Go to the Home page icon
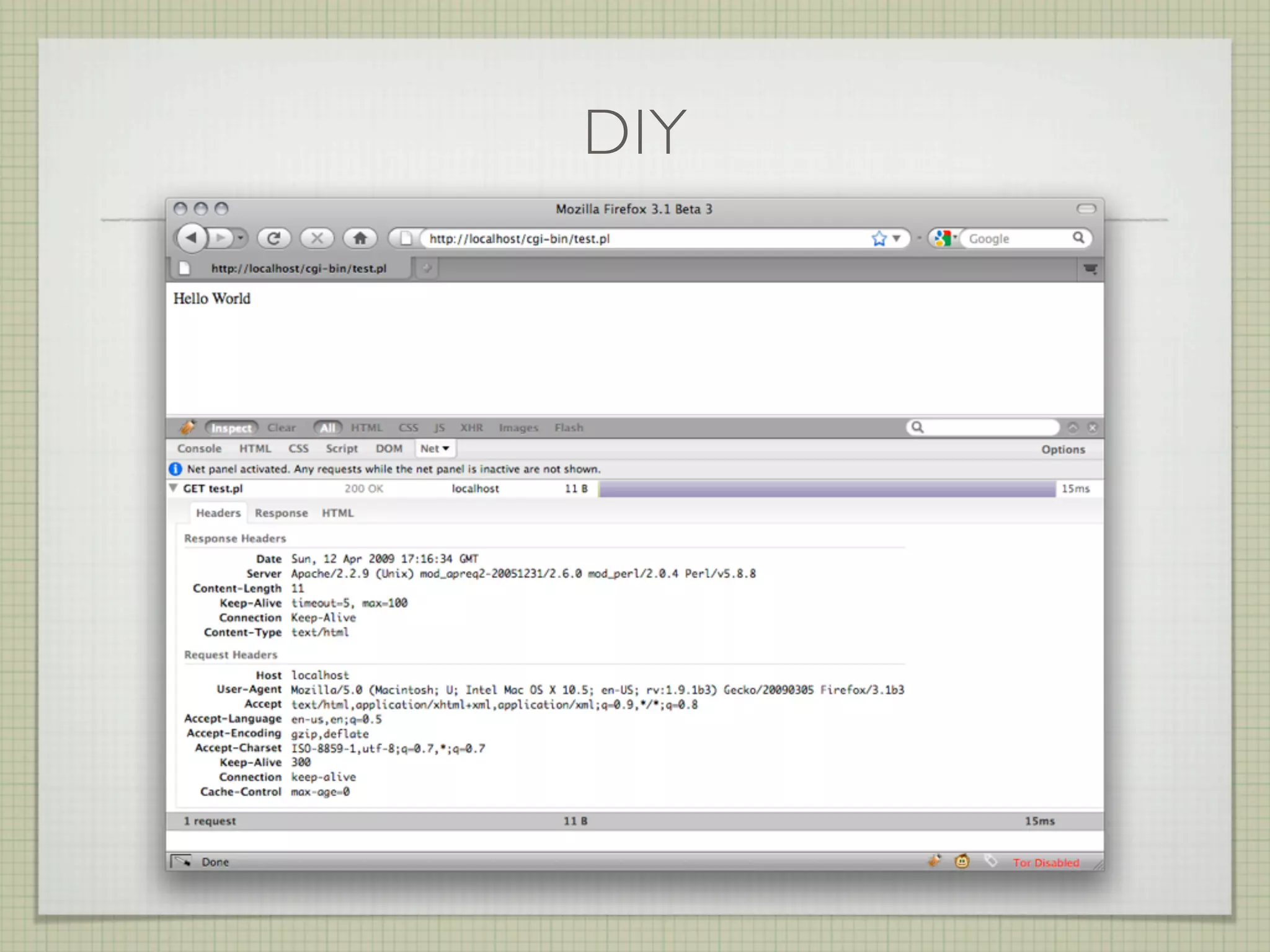1270x952 pixels. 360,239
